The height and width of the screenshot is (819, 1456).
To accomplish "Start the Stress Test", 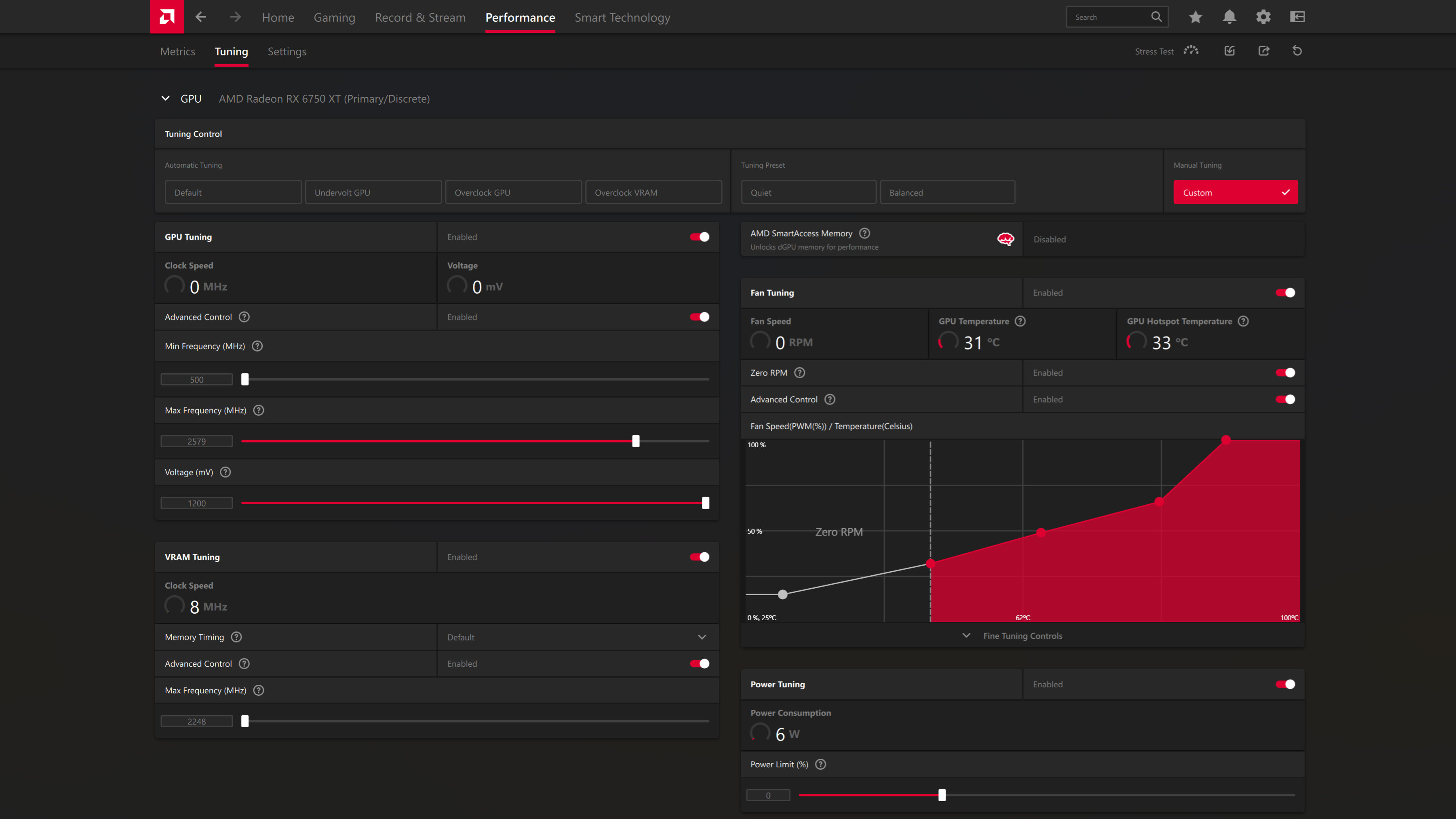I will [x=1167, y=51].
